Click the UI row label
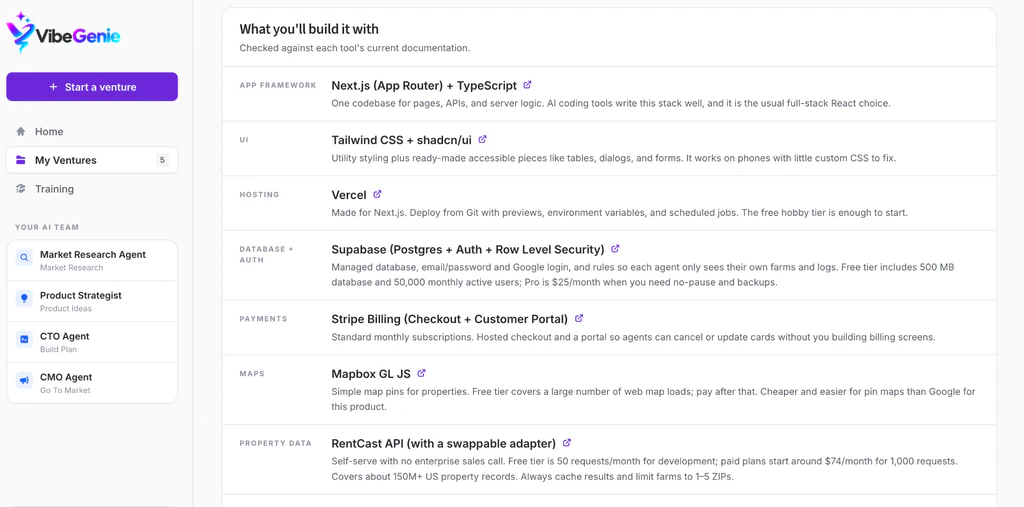 244,140
